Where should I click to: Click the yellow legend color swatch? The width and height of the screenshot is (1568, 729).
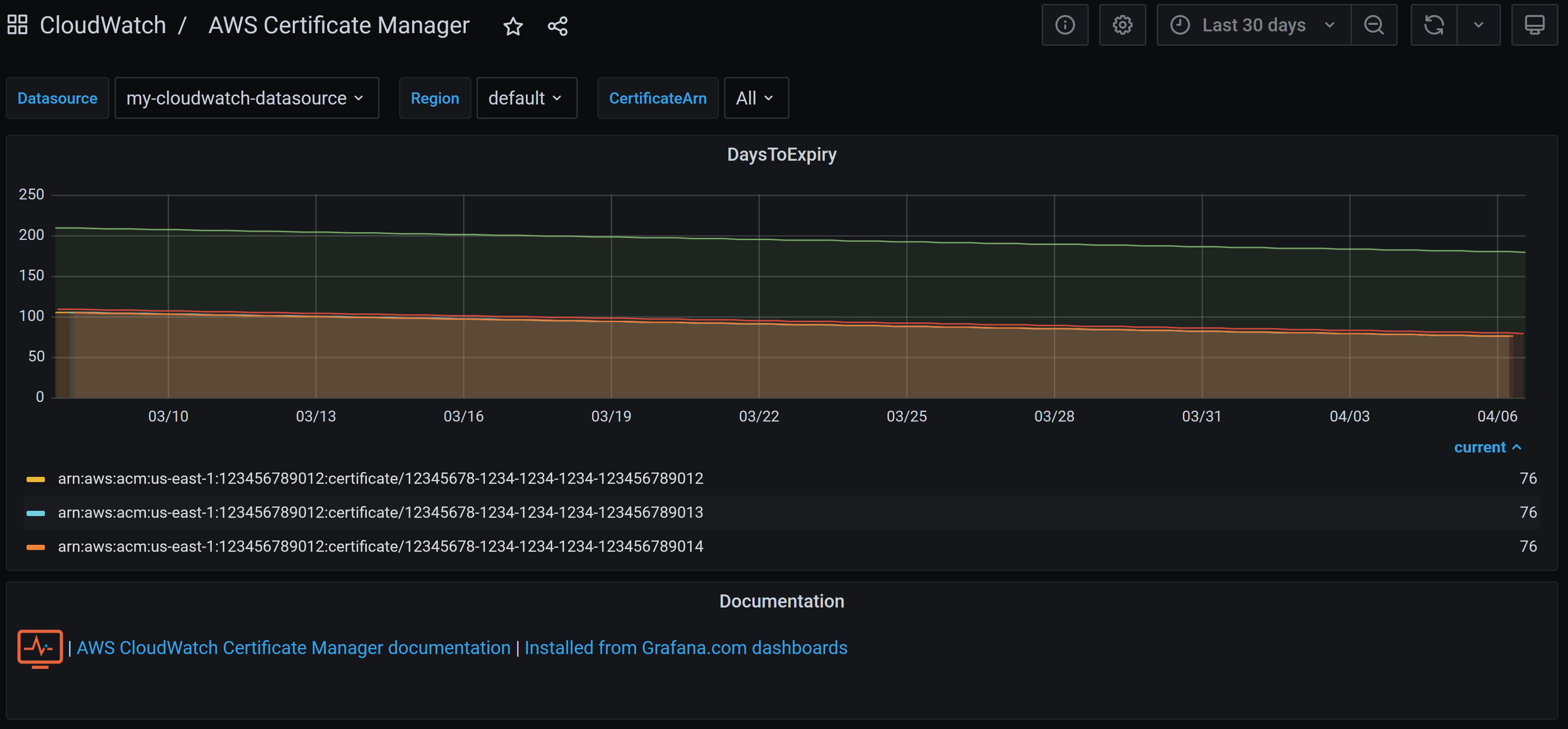(36, 479)
